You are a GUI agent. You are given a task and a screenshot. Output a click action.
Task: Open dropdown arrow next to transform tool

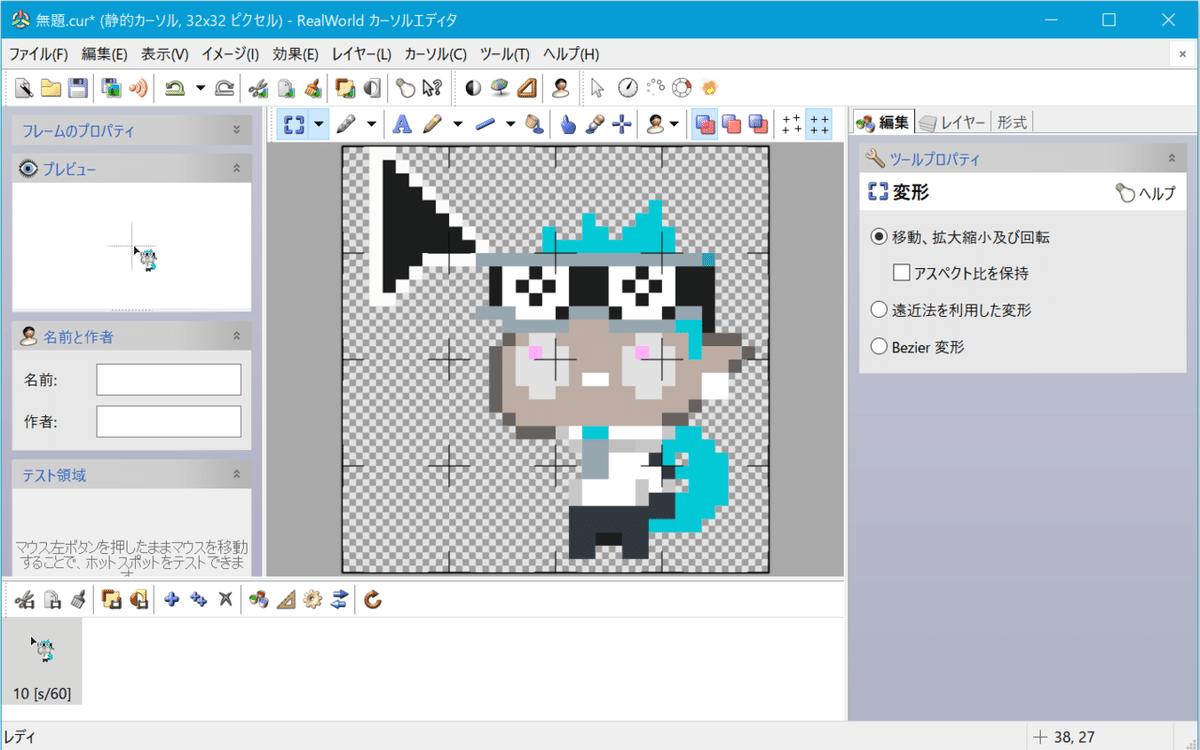319,124
